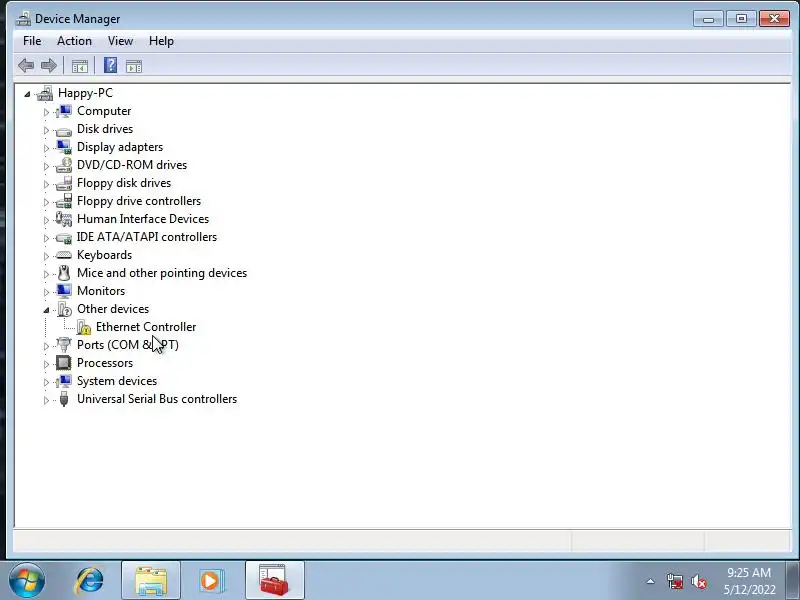
Task: Click the Floppy drive controllers icon
Action: [64, 201]
